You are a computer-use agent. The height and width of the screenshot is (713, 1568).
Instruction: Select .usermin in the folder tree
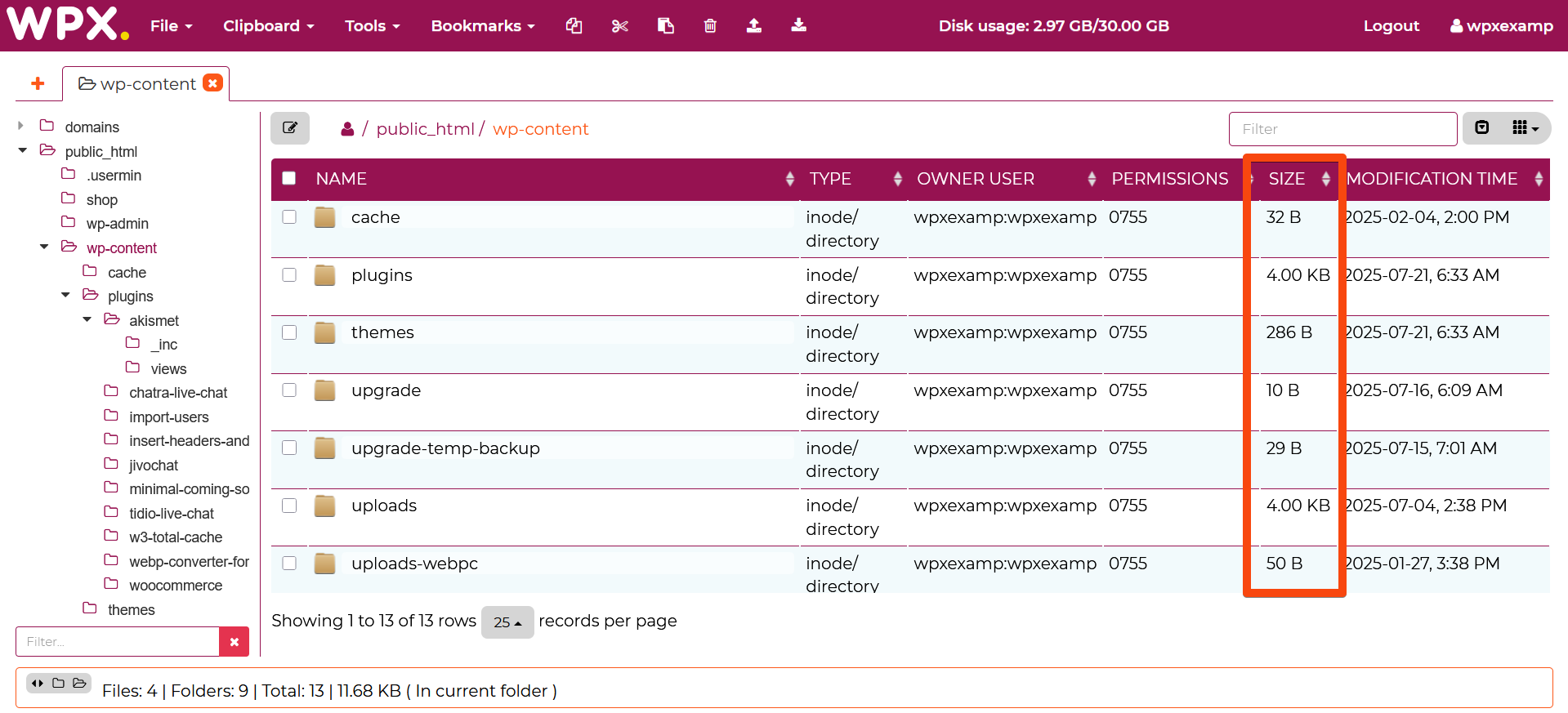(x=114, y=176)
